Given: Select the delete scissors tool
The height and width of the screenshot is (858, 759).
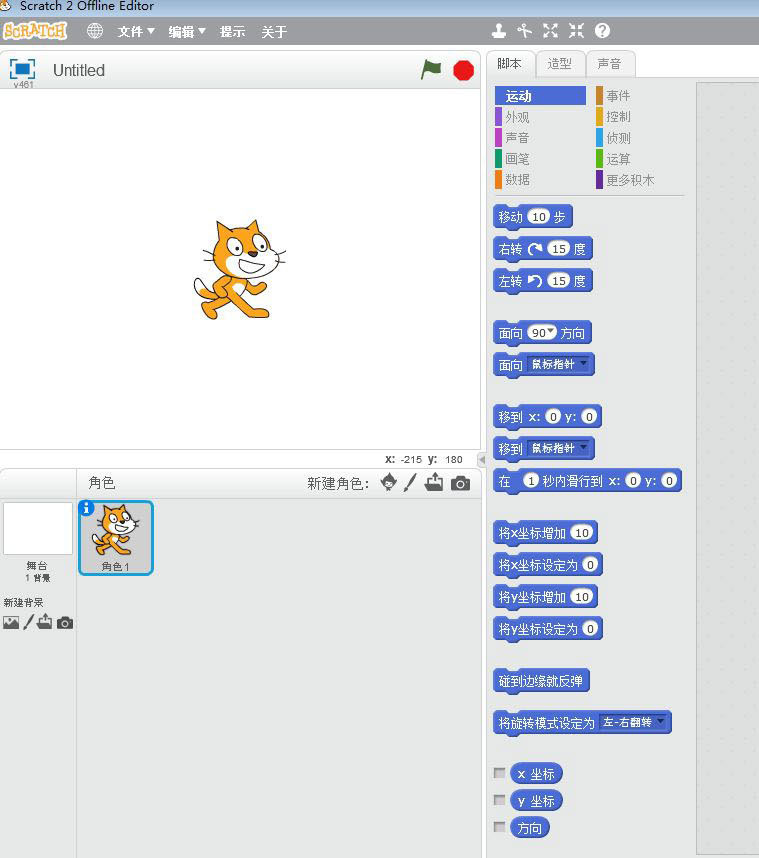Looking at the screenshot, I should 524,31.
